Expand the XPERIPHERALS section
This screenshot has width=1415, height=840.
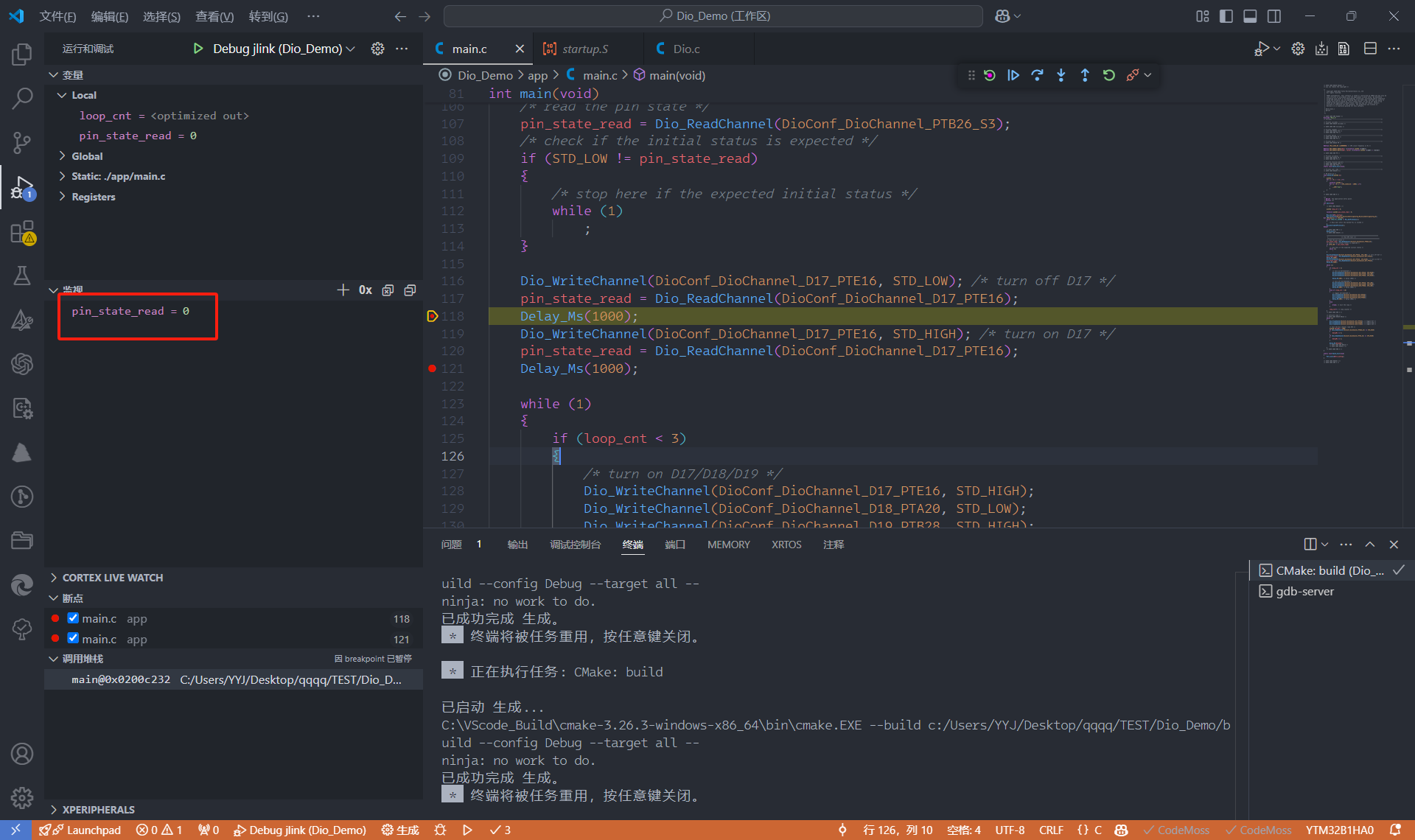(x=99, y=809)
